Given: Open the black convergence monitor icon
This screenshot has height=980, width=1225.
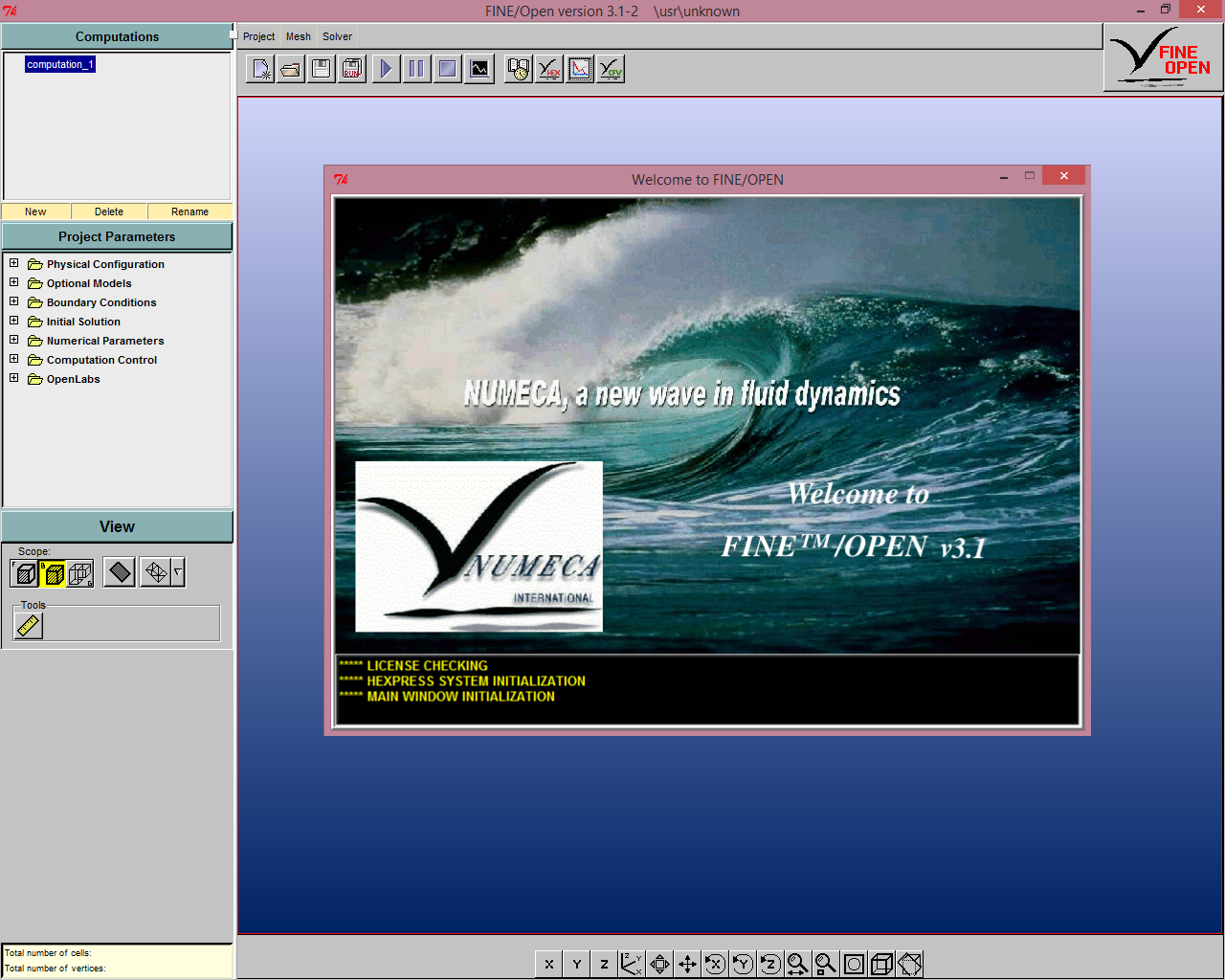Looking at the screenshot, I should pyautogui.click(x=479, y=69).
